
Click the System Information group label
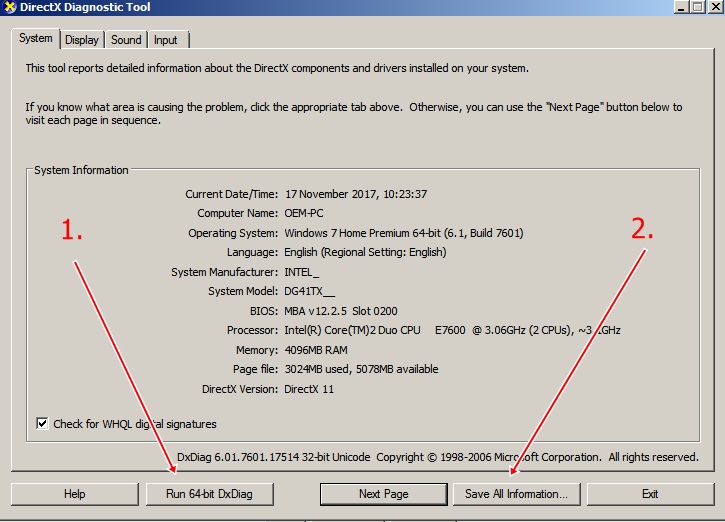pos(81,170)
